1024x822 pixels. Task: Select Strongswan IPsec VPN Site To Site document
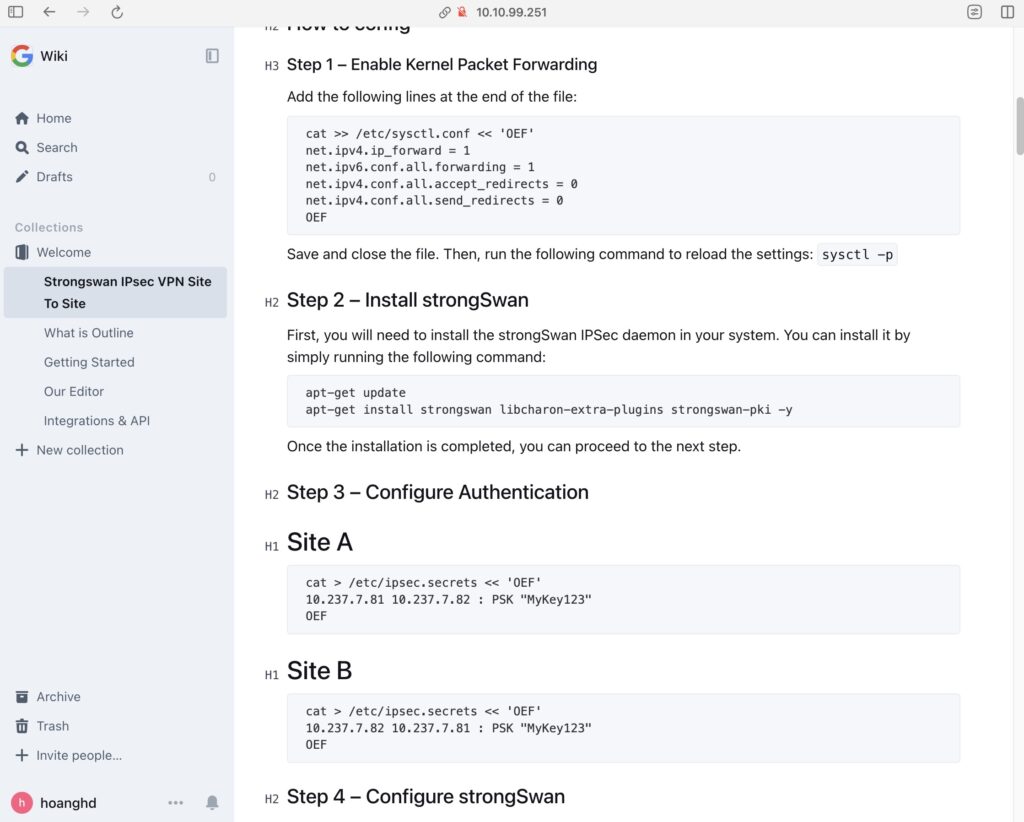116,292
